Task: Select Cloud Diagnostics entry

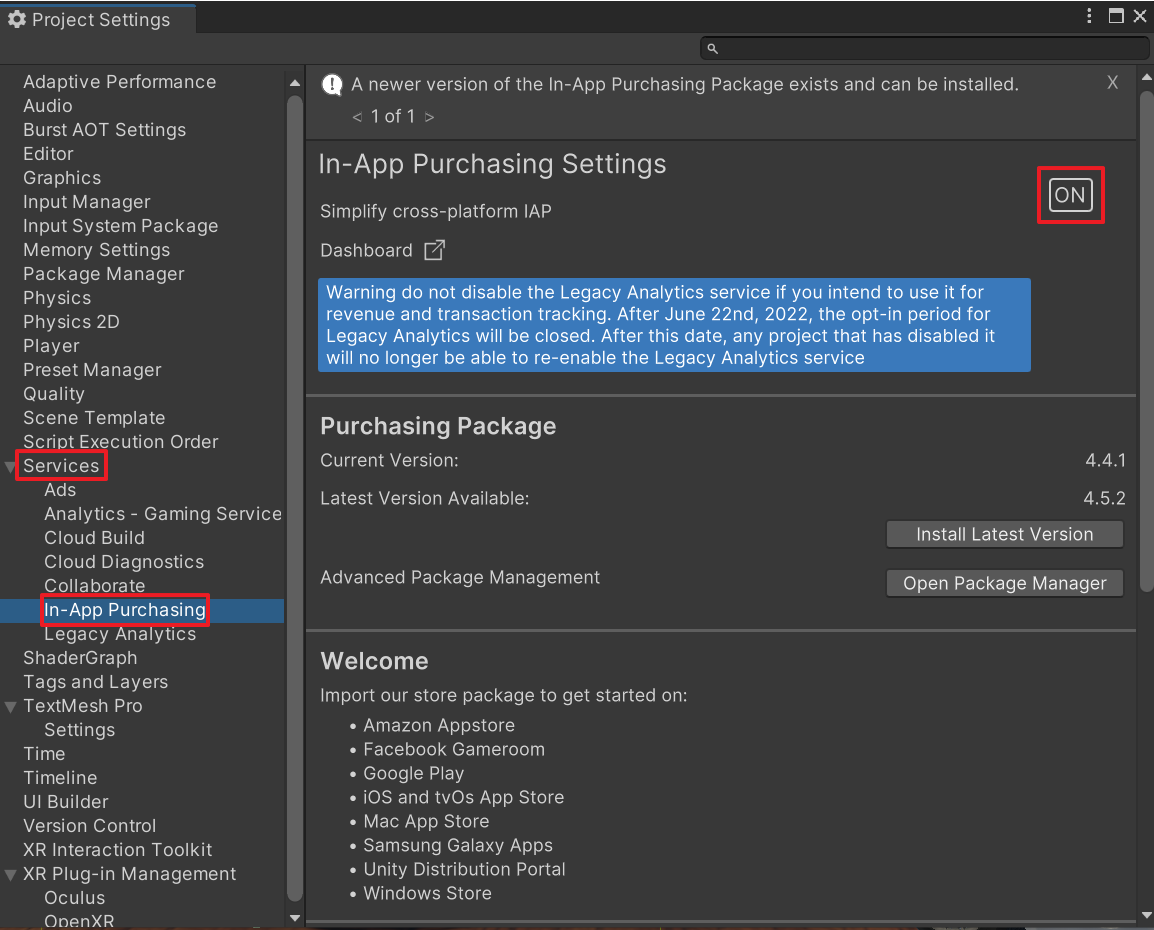Action: (124, 562)
